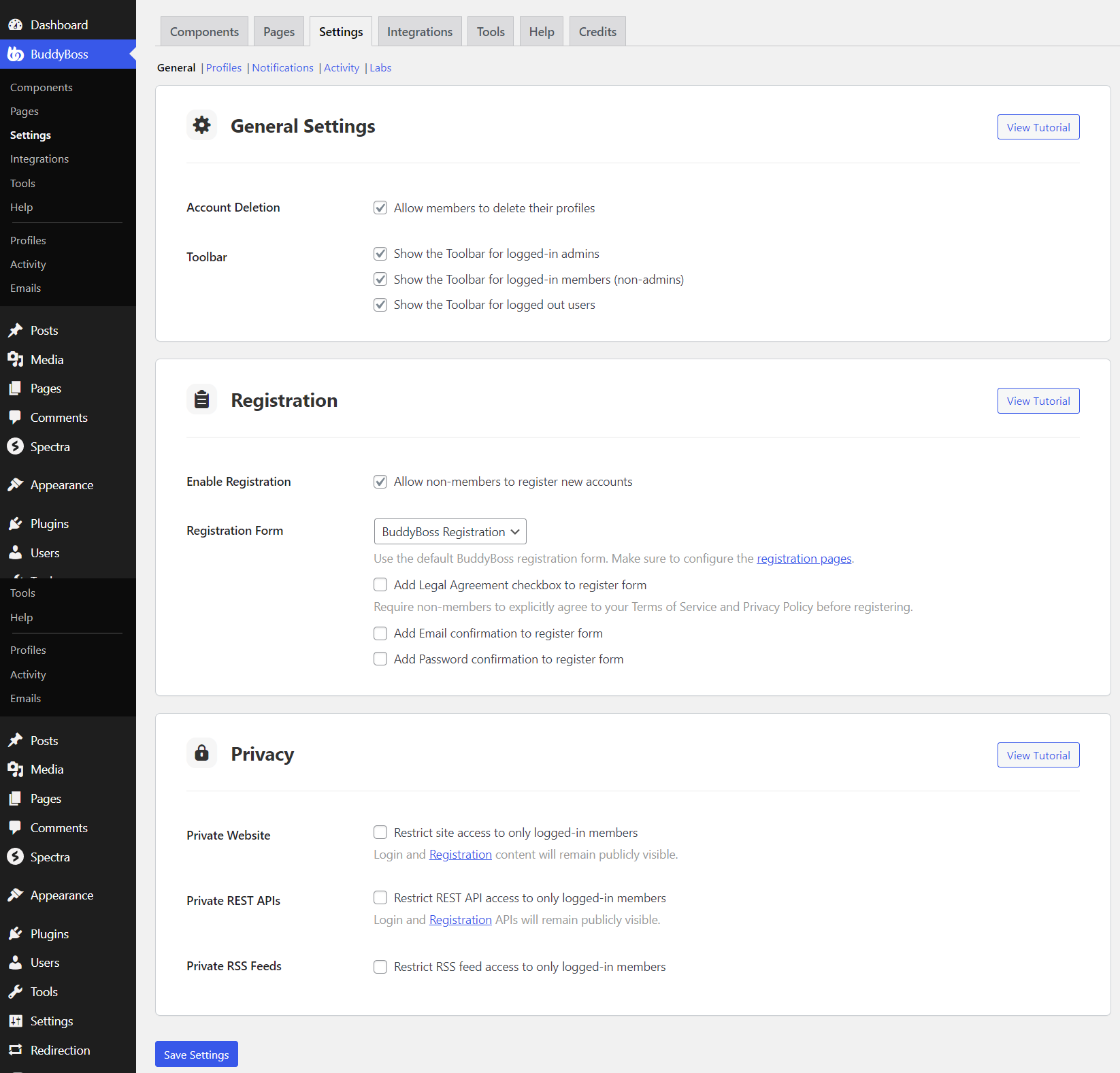This screenshot has width=1120, height=1073.
Task: Click the gear icon beside General Settings
Action: 201,125
